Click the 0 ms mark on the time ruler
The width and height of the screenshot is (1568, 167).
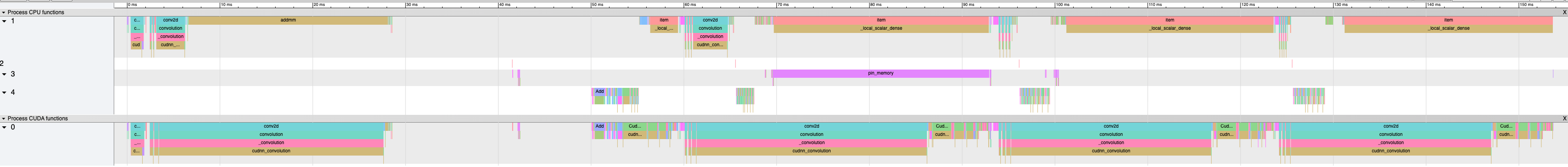click(132, 5)
